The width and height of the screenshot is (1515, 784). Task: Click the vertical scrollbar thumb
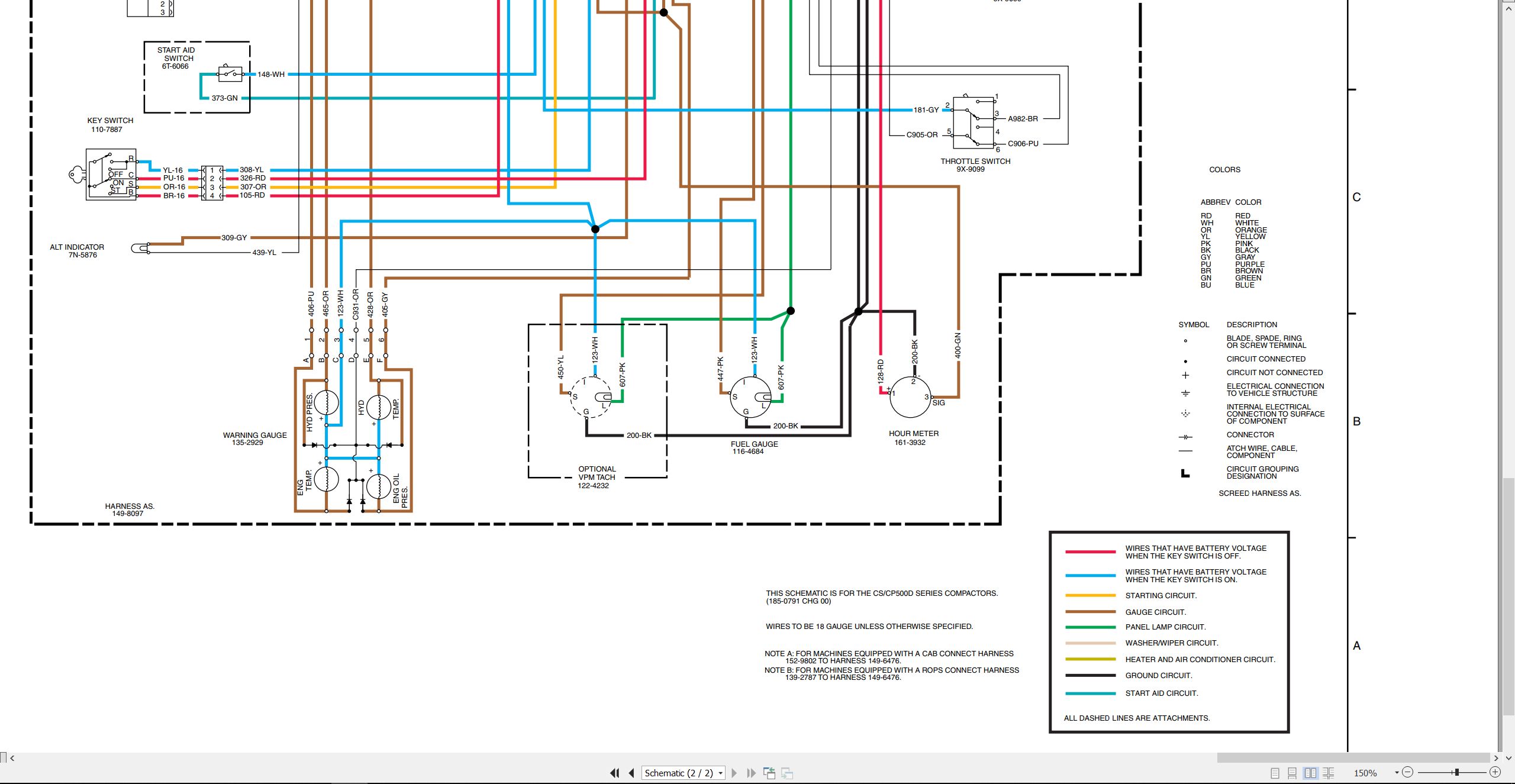pyautogui.click(x=1508, y=596)
